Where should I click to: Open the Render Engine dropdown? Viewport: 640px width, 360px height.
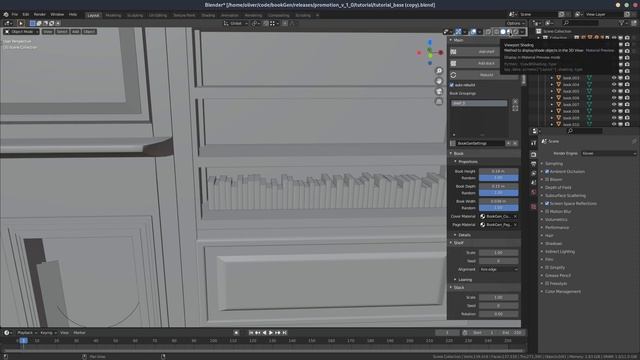click(609, 153)
